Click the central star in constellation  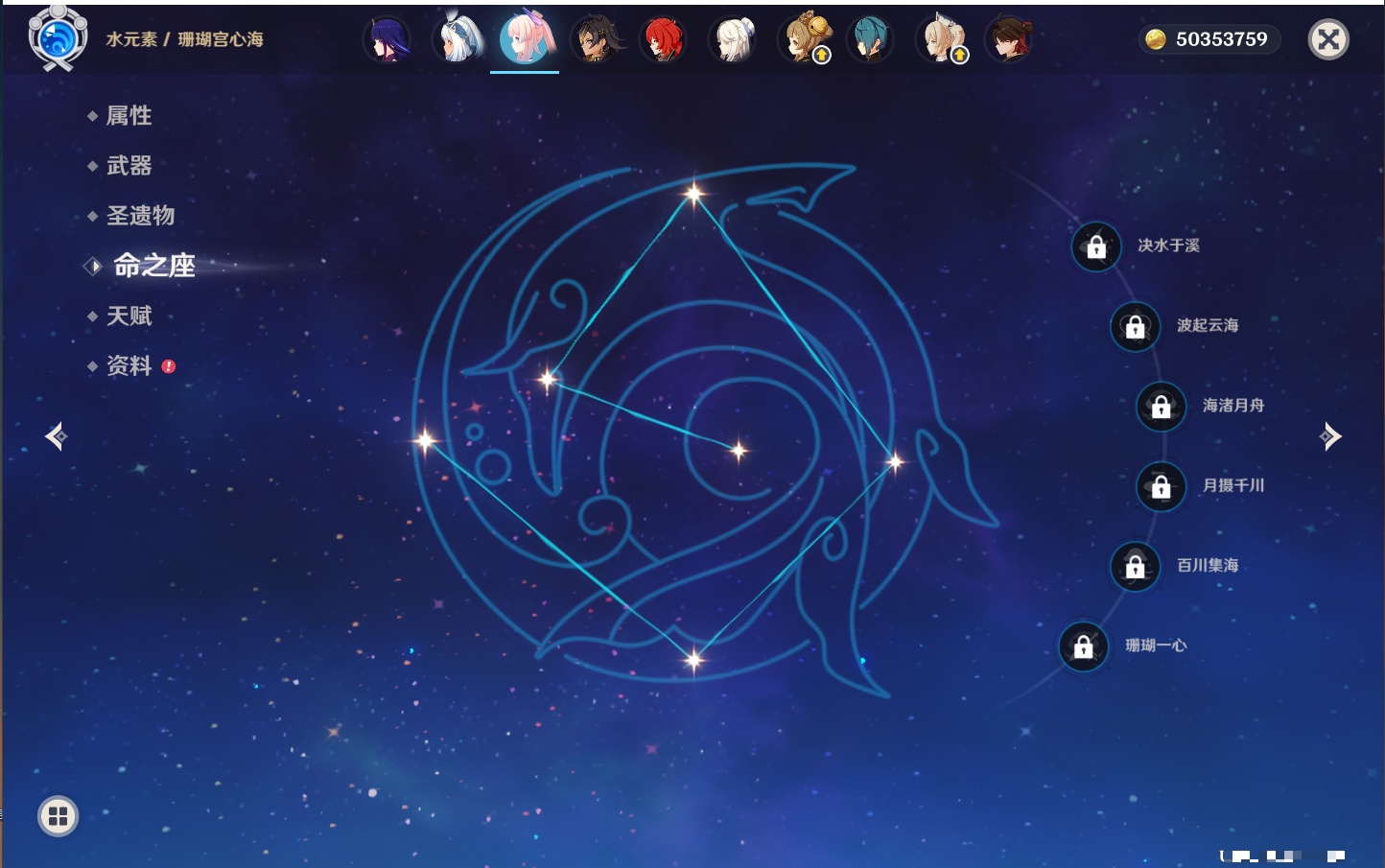point(739,450)
